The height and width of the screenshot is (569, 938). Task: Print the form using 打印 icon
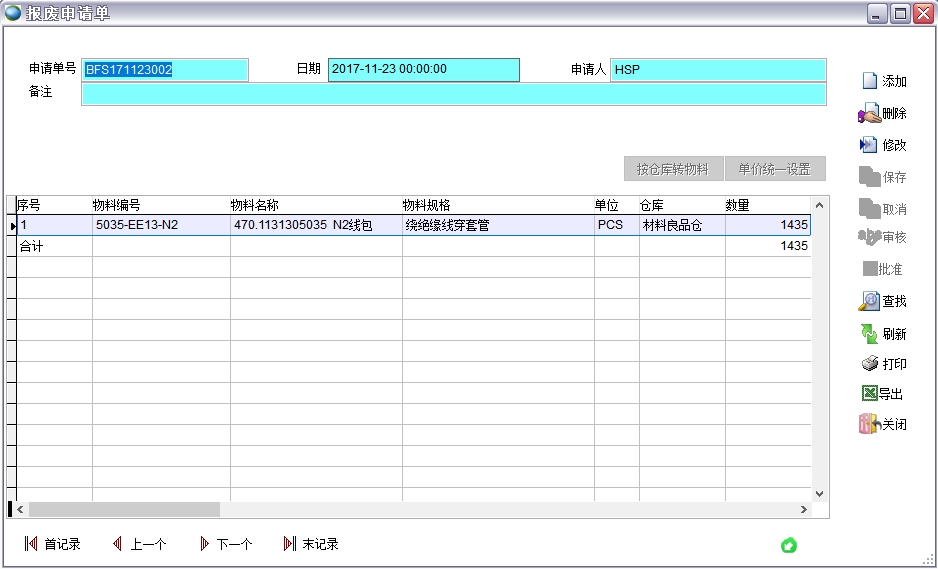click(883, 364)
